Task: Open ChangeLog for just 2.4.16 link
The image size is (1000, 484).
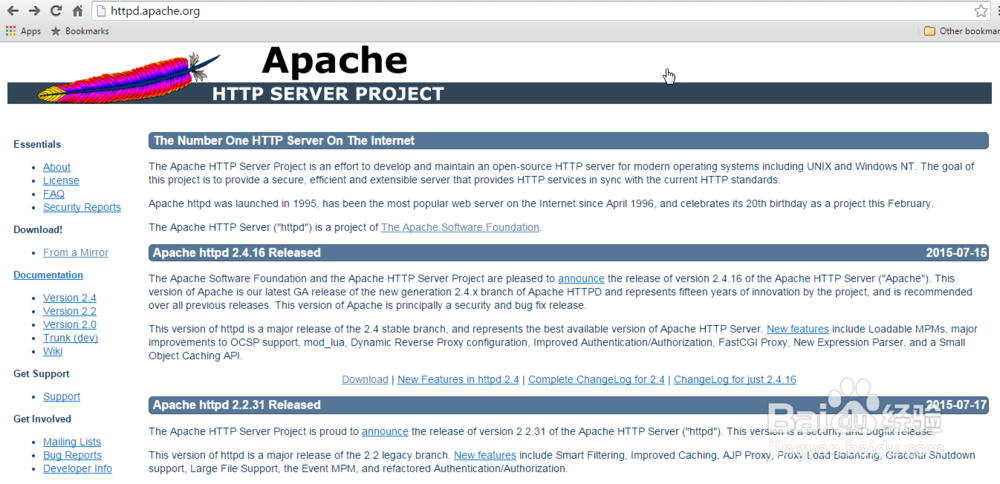Action: point(735,379)
